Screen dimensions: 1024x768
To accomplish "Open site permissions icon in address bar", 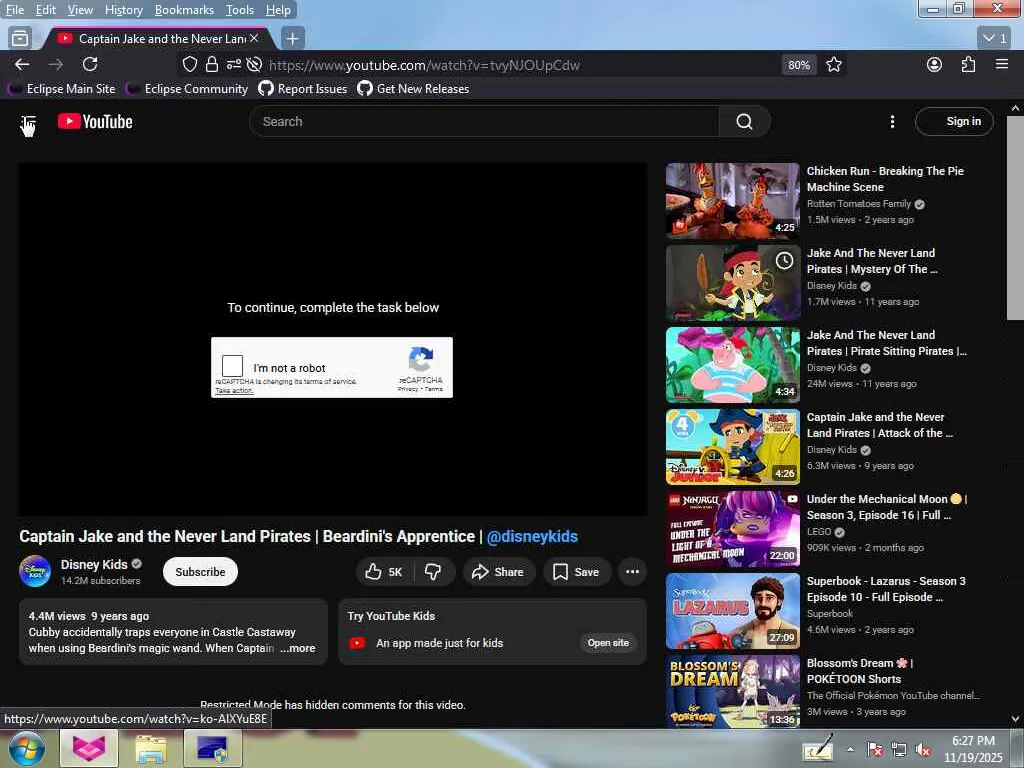I will point(233,65).
